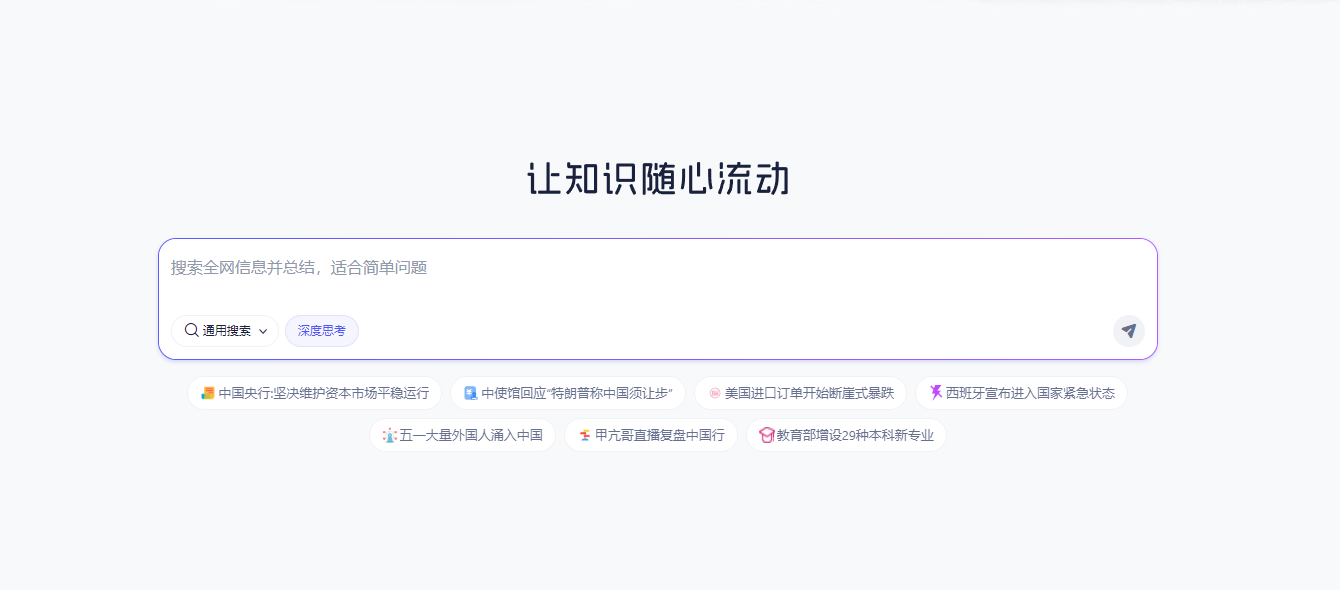Viewport: 1340px width, 590px height.
Task: Open topic 中使馆回应"特朗普称中国须让步"
Action: pos(568,393)
